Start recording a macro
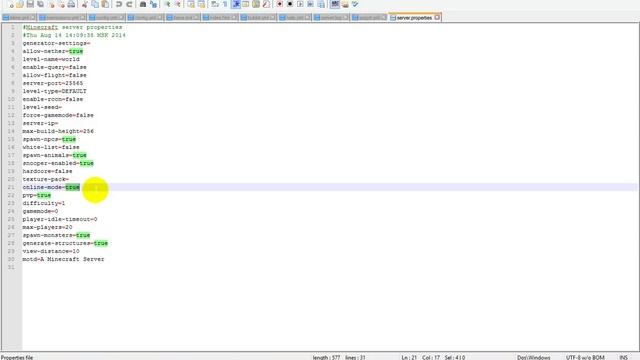 click(280, 4)
